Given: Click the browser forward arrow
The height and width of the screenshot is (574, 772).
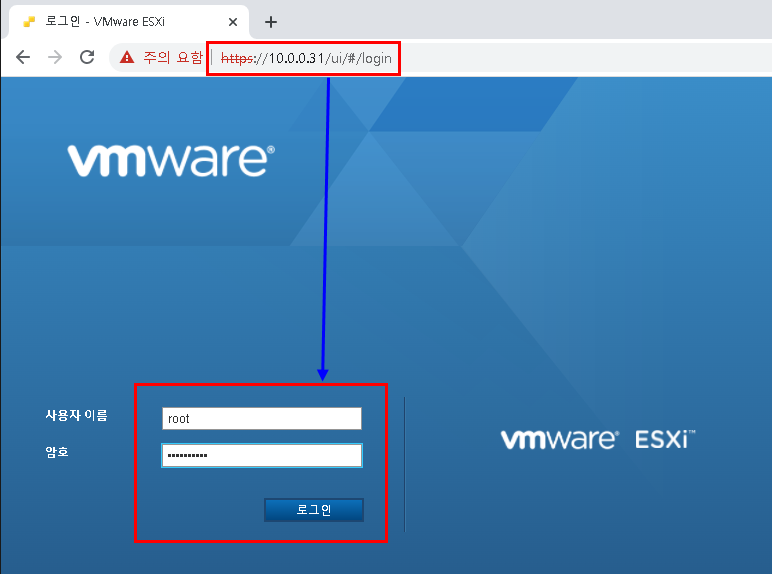Looking at the screenshot, I should coord(55,57).
